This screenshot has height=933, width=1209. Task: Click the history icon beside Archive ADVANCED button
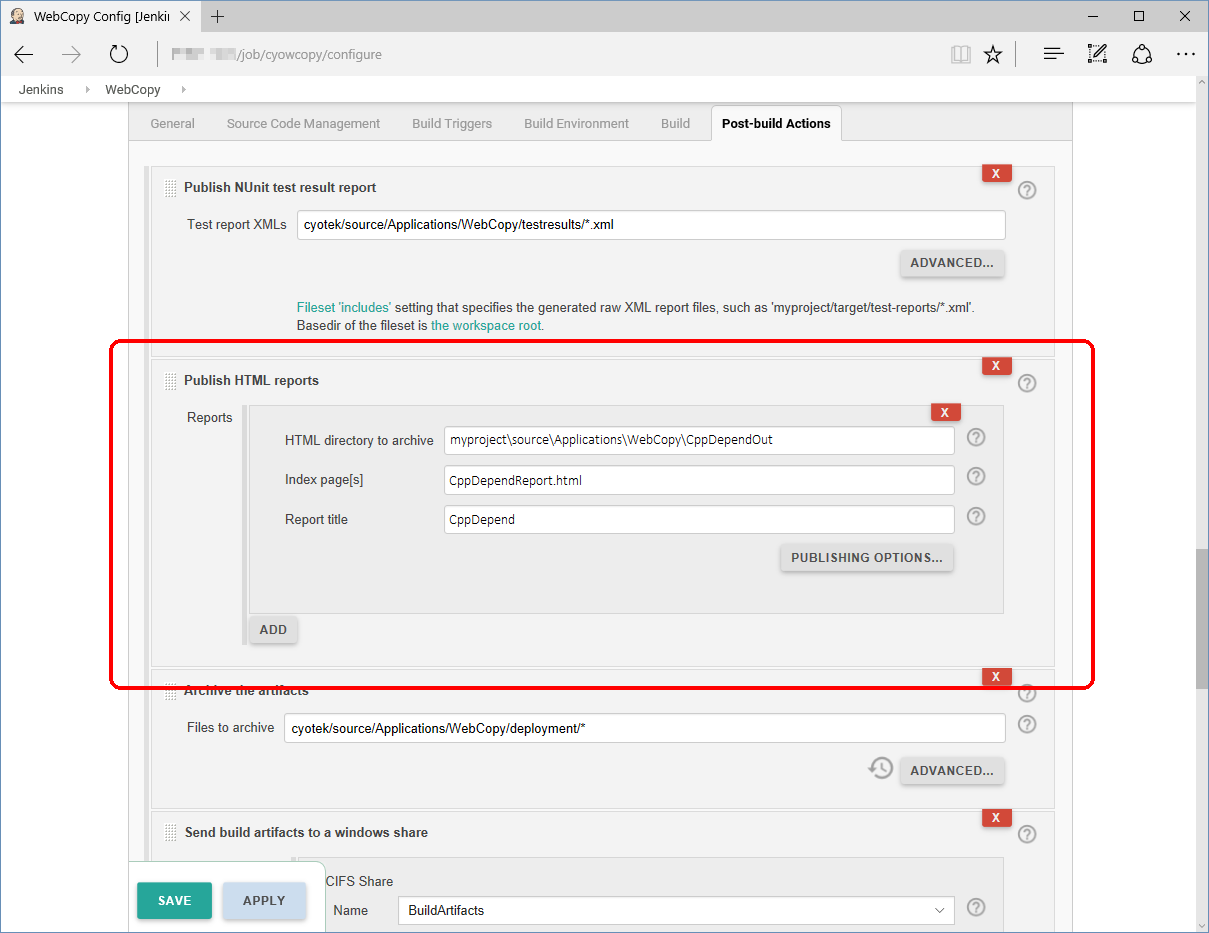point(880,769)
